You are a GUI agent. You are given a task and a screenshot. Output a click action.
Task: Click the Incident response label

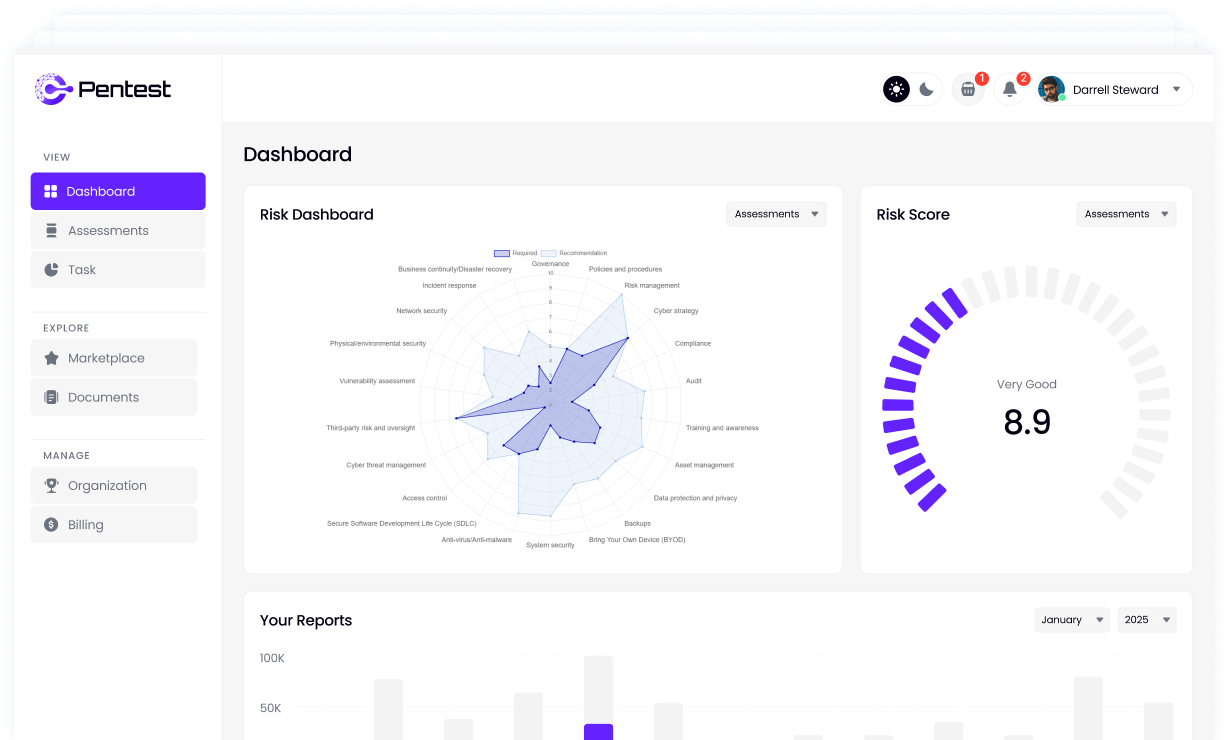click(x=449, y=286)
